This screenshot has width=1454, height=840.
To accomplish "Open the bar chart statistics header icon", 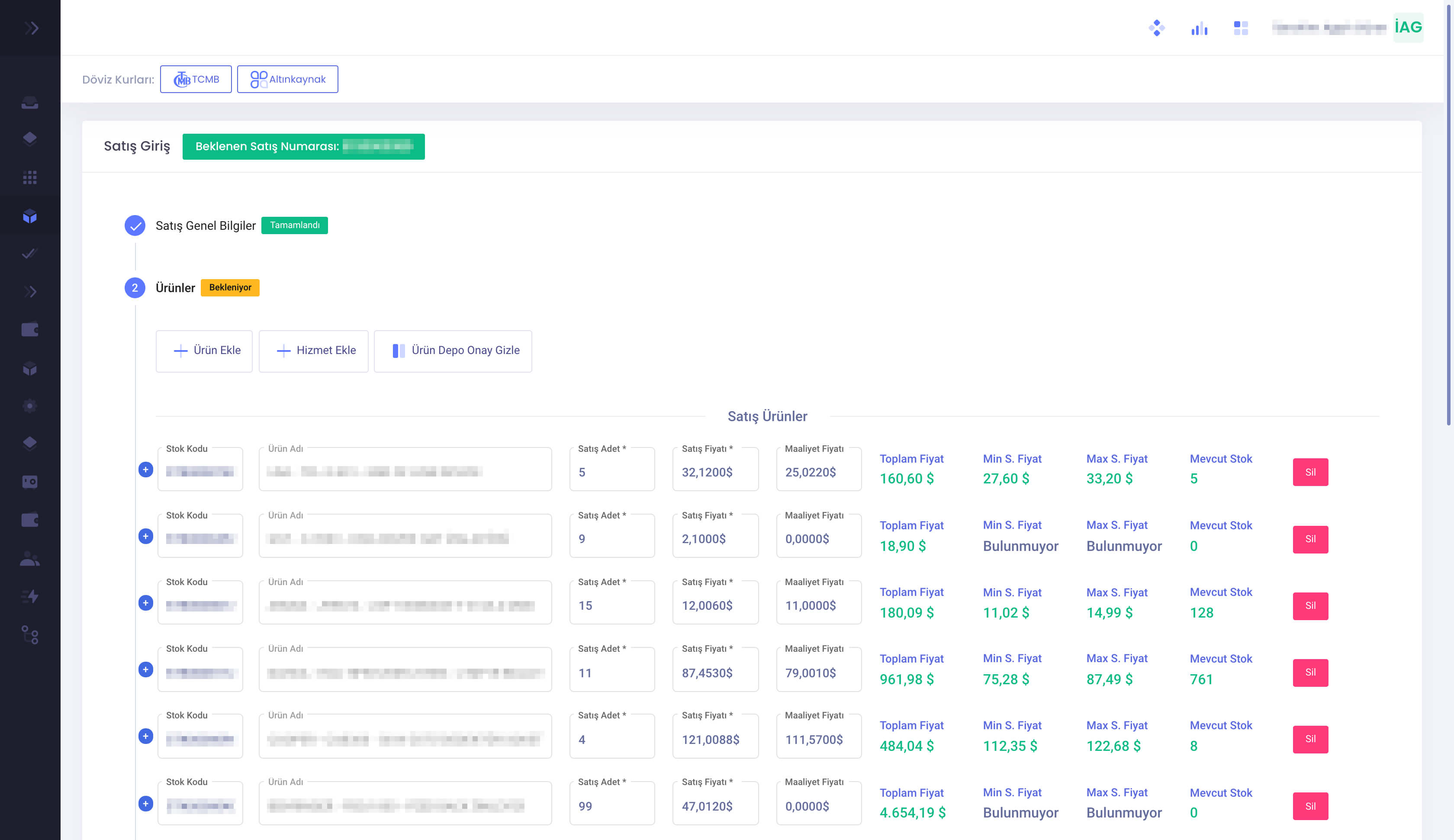I will 1199,28.
